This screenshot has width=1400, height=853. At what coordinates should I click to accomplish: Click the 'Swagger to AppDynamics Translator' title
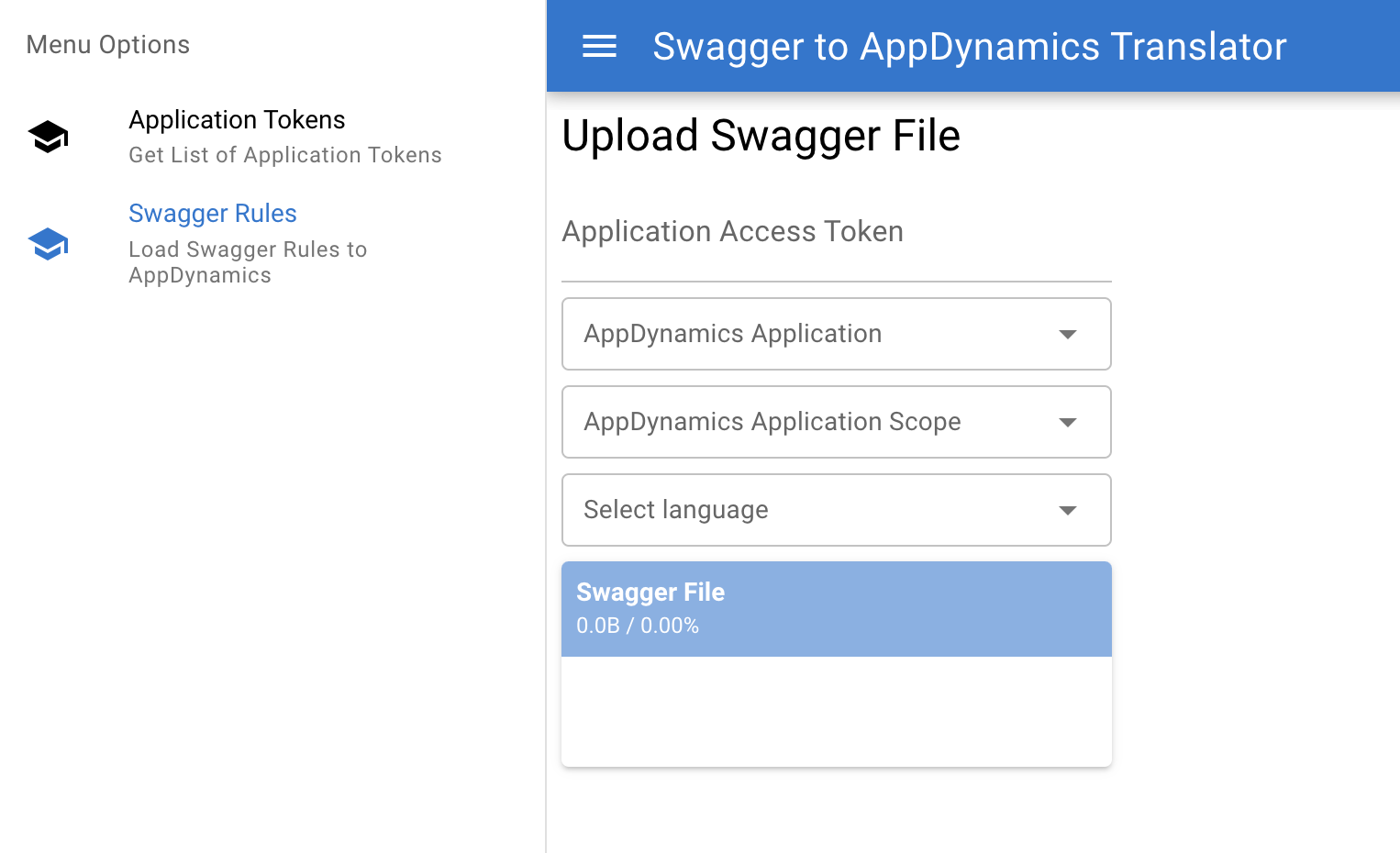970,47
